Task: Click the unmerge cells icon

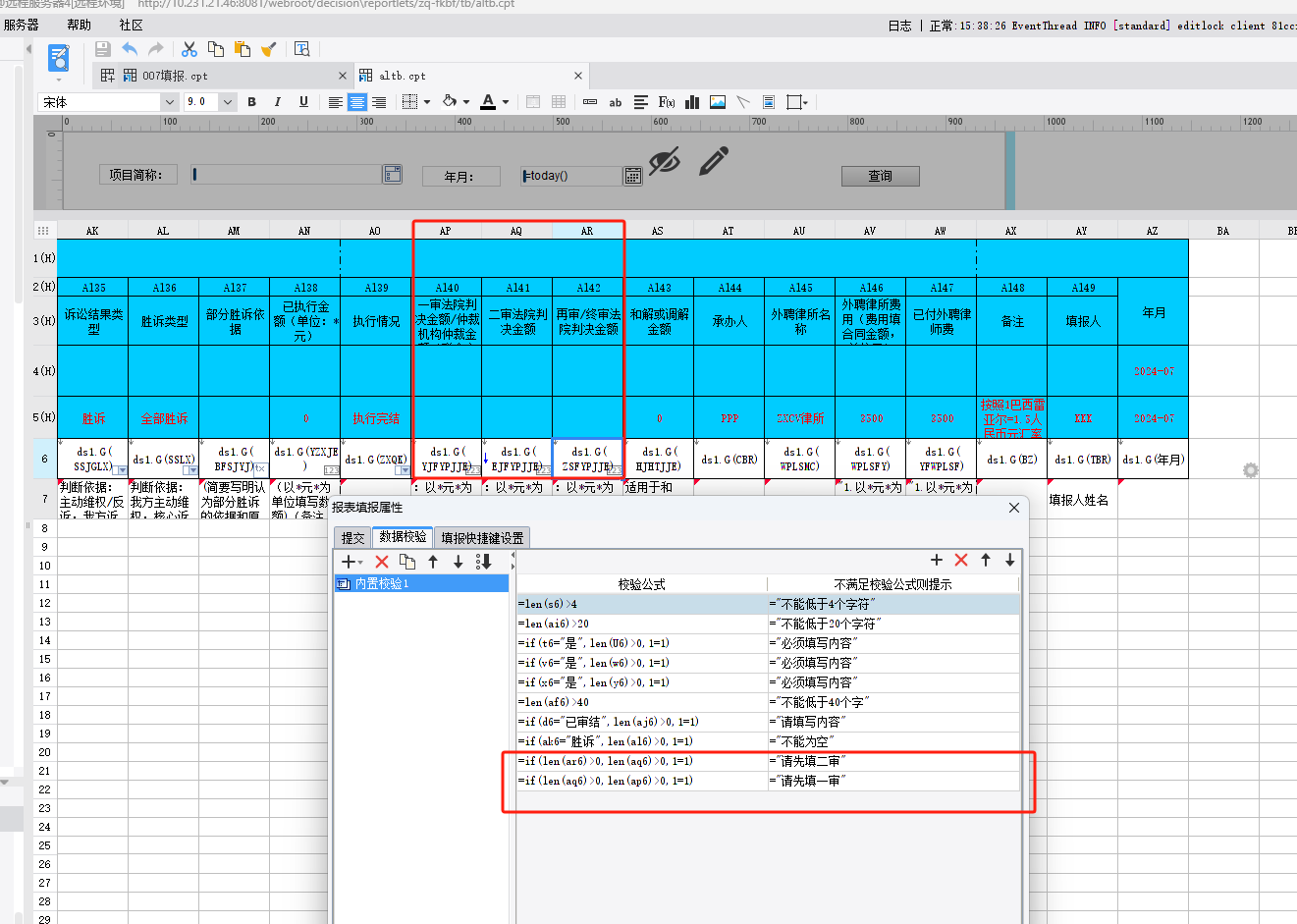Action: pos(559,102)
